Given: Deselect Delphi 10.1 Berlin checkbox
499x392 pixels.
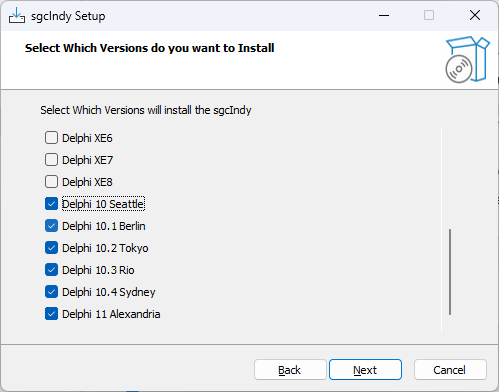Looking at the screenshot, I should (51, 226).
